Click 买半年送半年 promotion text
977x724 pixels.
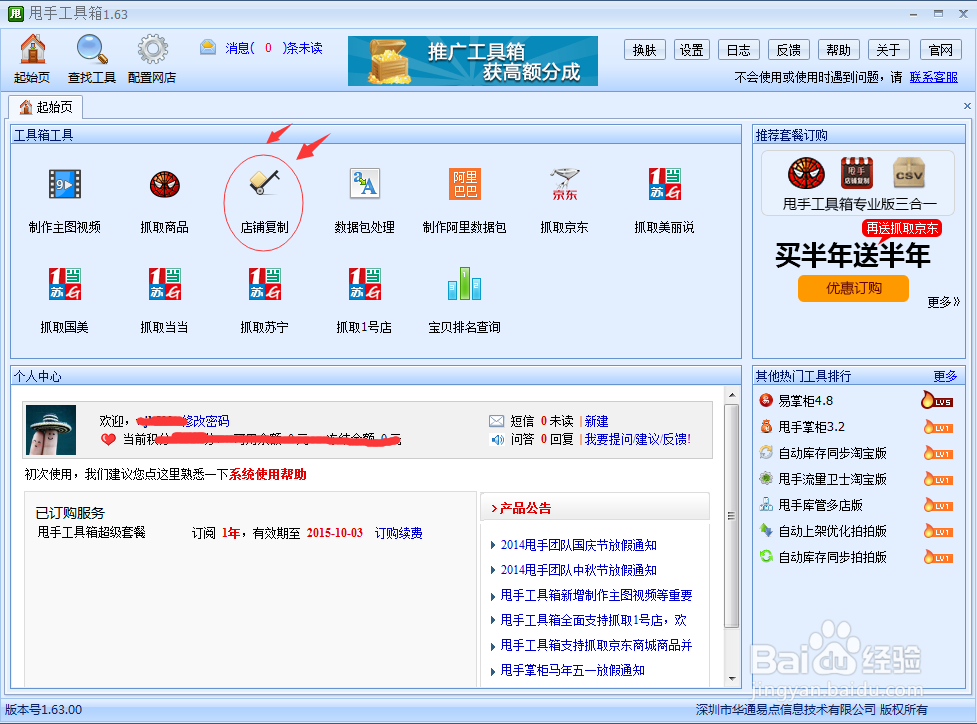click(852, 255)
